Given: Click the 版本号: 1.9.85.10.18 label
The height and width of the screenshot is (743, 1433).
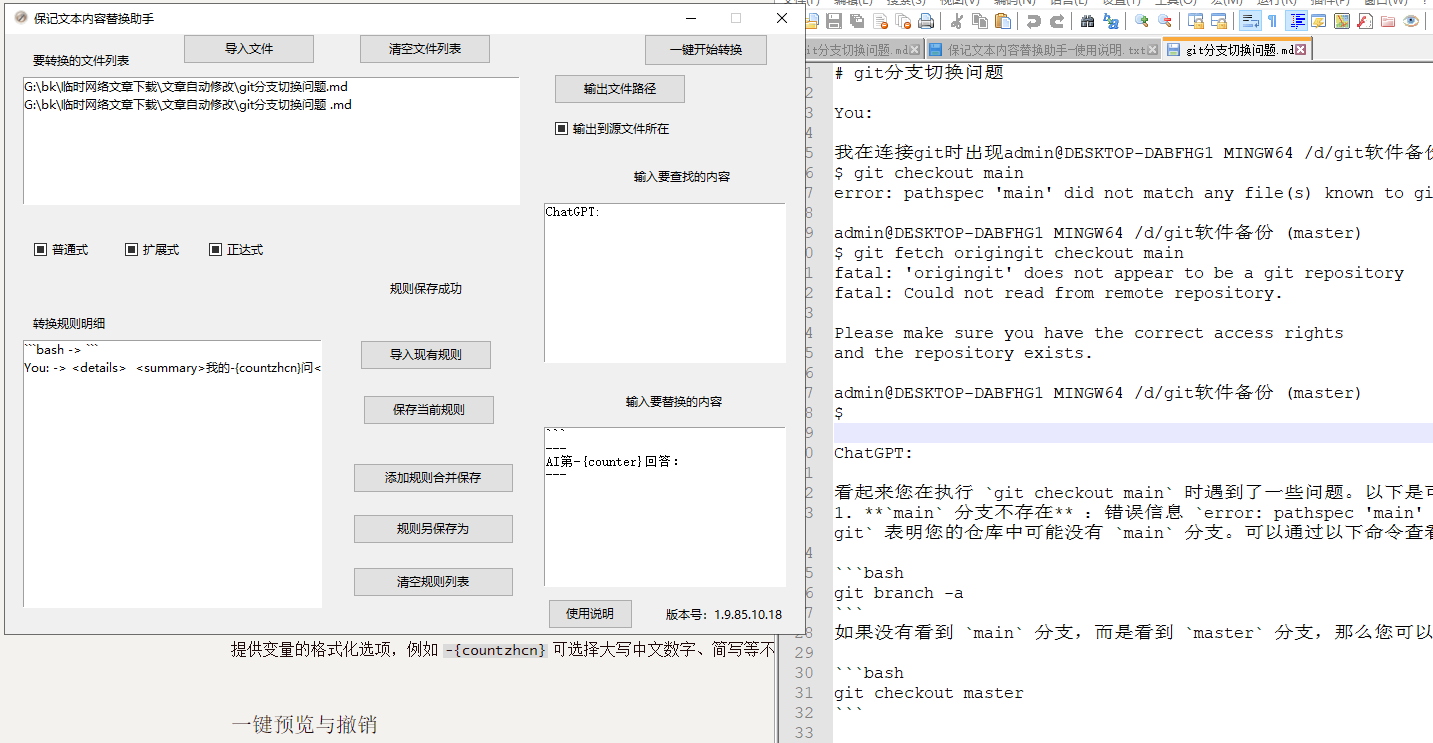Looking at the screenshot, I should click(724, 615).
